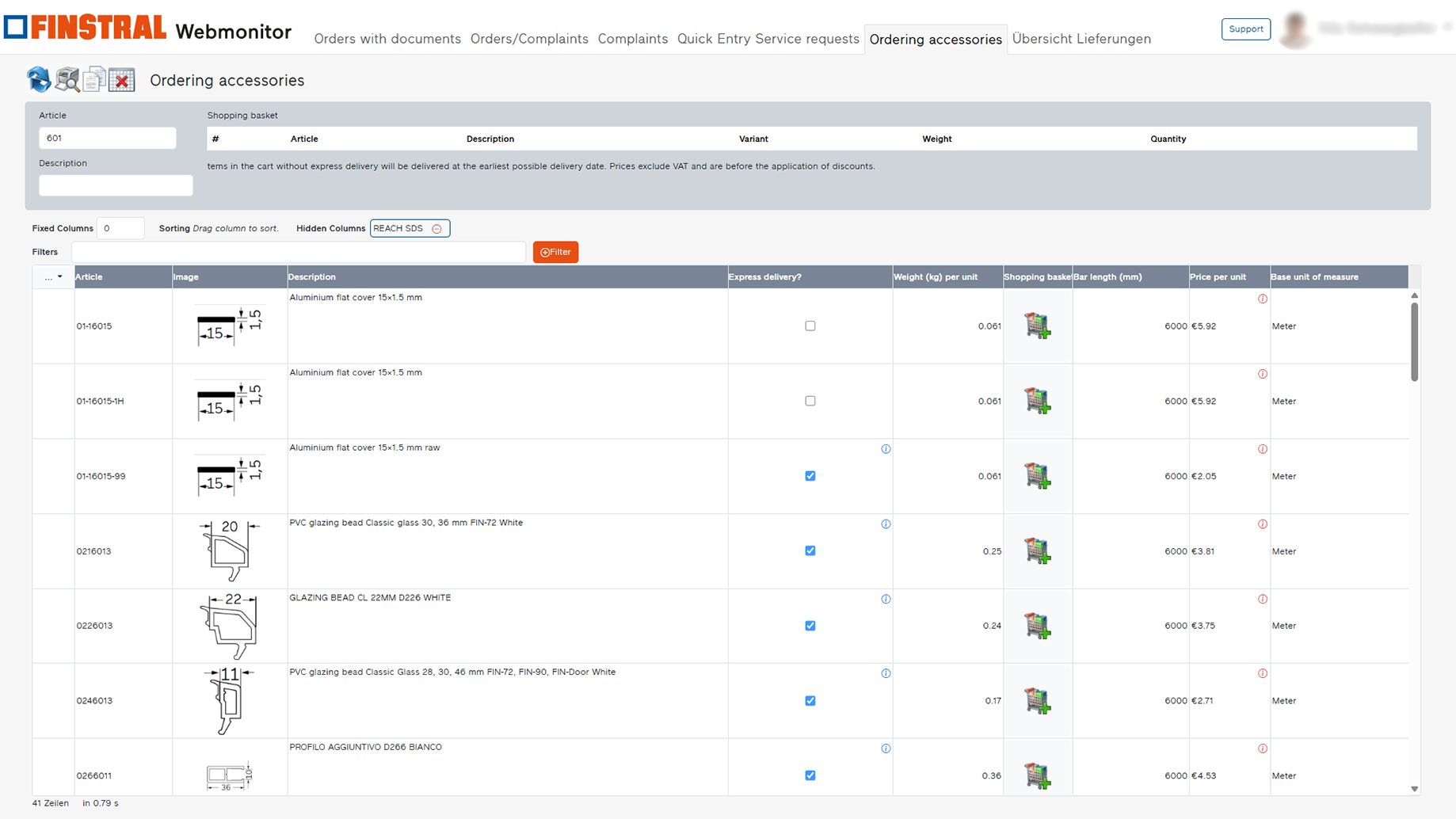Click the calendar icon with red X

coord(122,79)
